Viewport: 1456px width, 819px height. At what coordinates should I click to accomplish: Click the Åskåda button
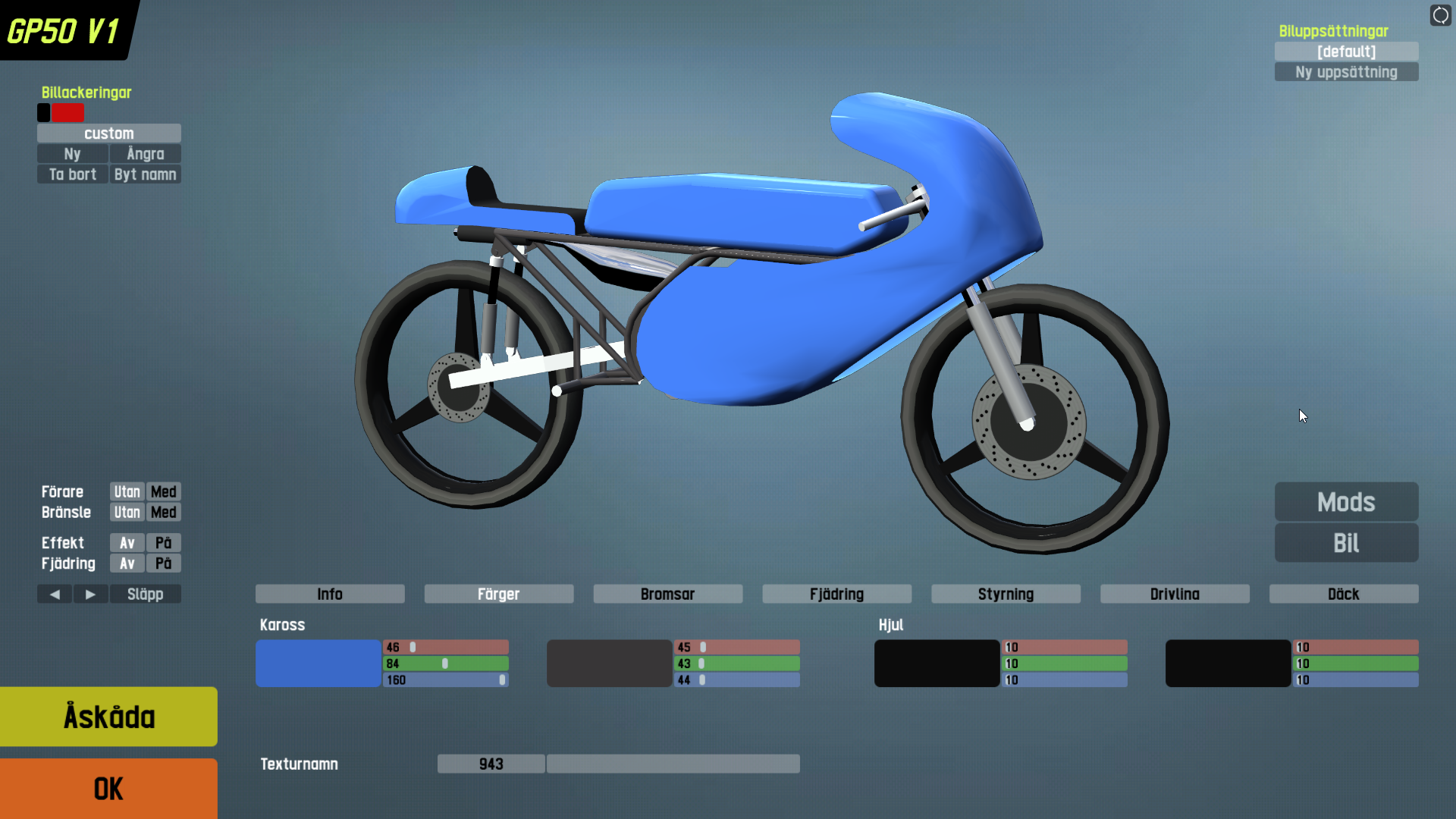[108, 717]
